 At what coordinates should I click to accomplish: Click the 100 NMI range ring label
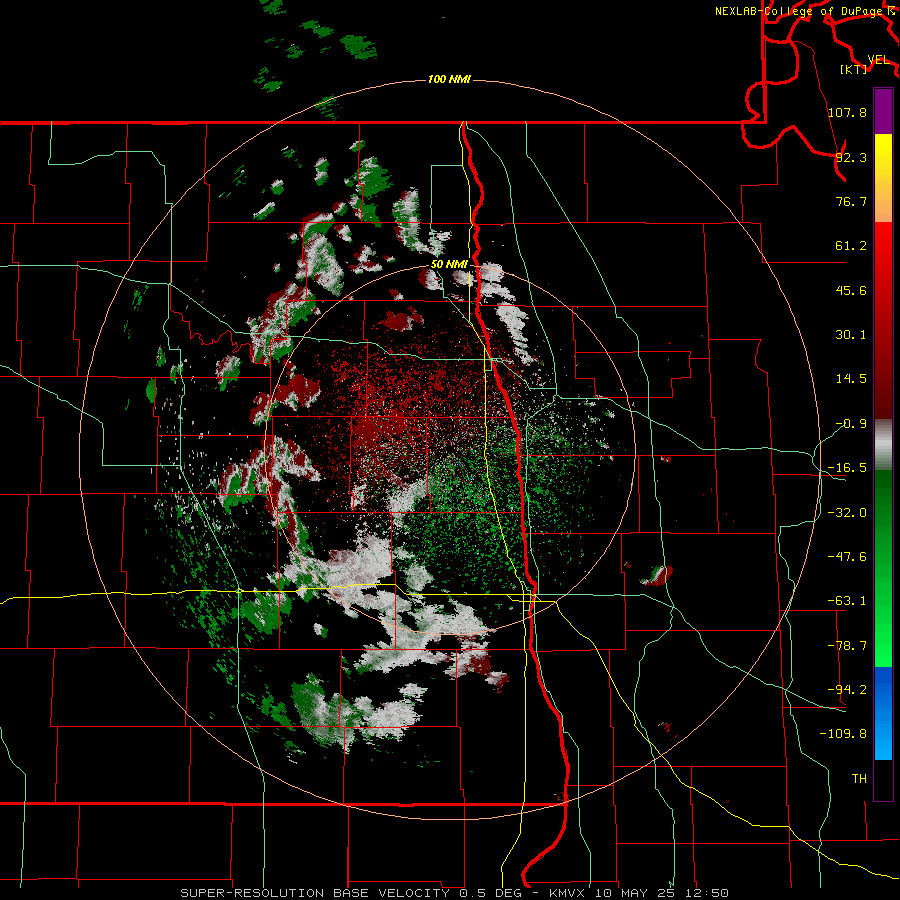(449, 79)
